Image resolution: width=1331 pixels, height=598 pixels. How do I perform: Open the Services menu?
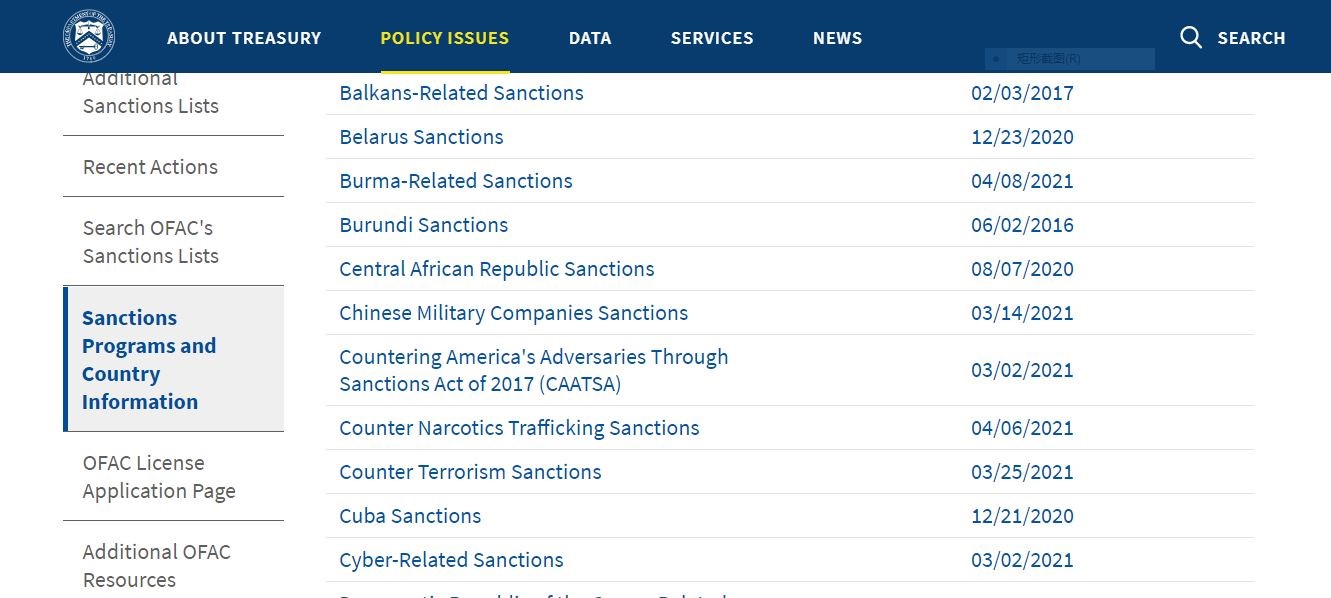[x=712, y=38]
